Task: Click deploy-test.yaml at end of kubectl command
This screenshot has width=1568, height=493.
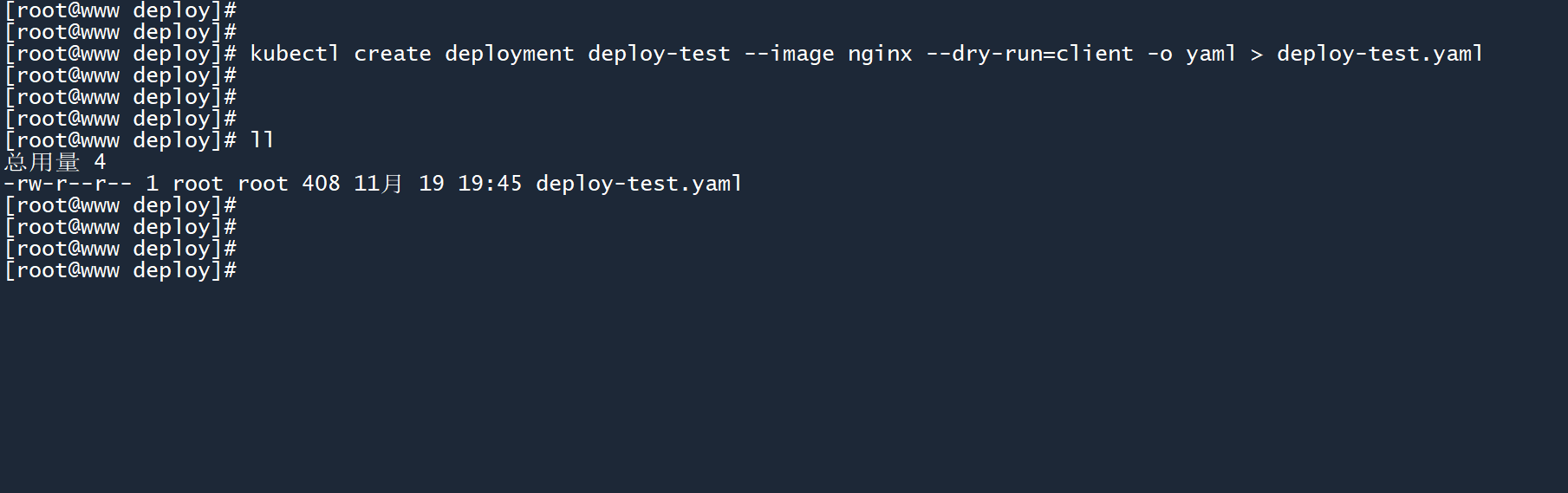Action: click(1380, 54)
